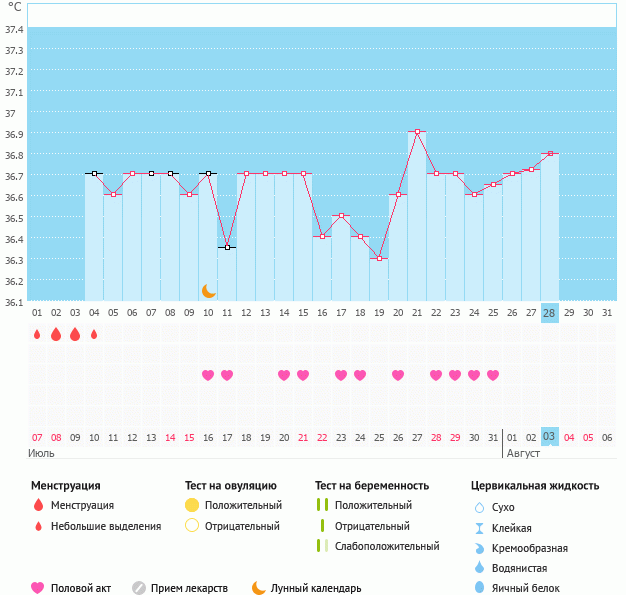Image resolution: width=626 pixels, height=595 pixels.
Task: Click the gray Прием лекарств pill icon
Action: coord(139,588)
